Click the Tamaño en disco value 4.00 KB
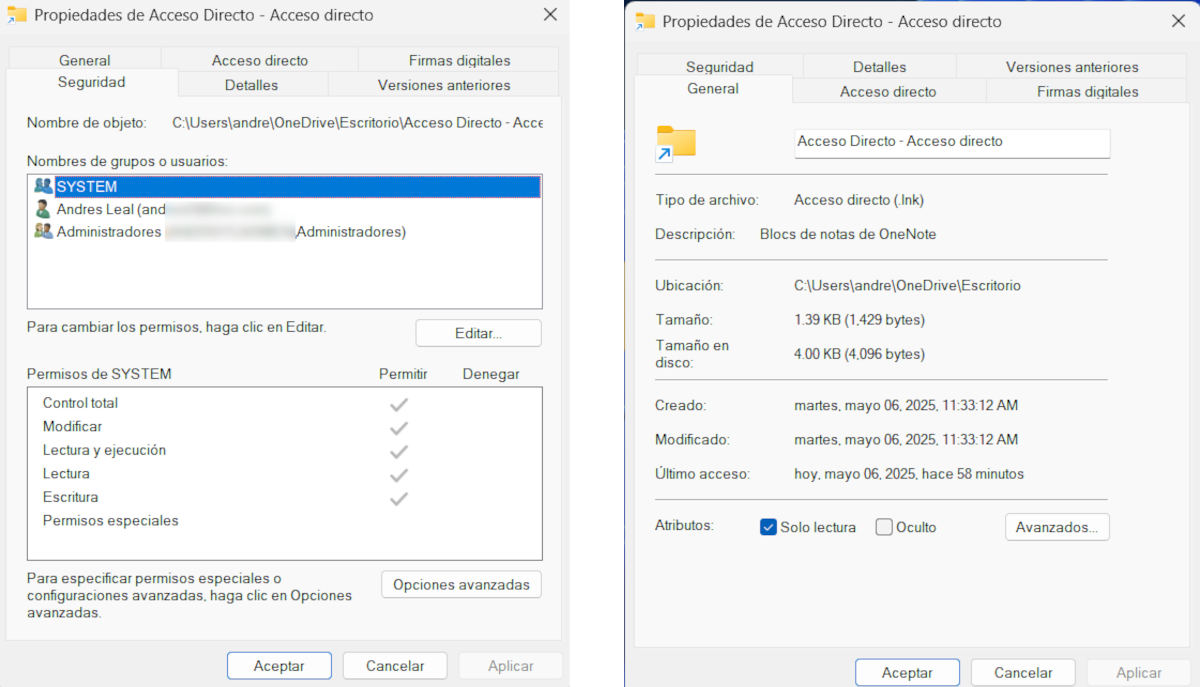Image resolution: width=1200 pixels, height=687 pixels. point(859,354)
